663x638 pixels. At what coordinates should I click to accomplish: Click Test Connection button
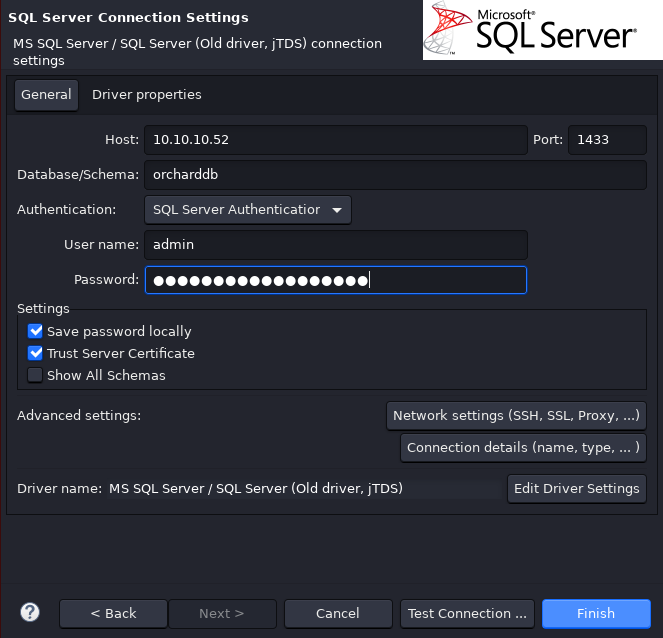(x=467, y=613)
